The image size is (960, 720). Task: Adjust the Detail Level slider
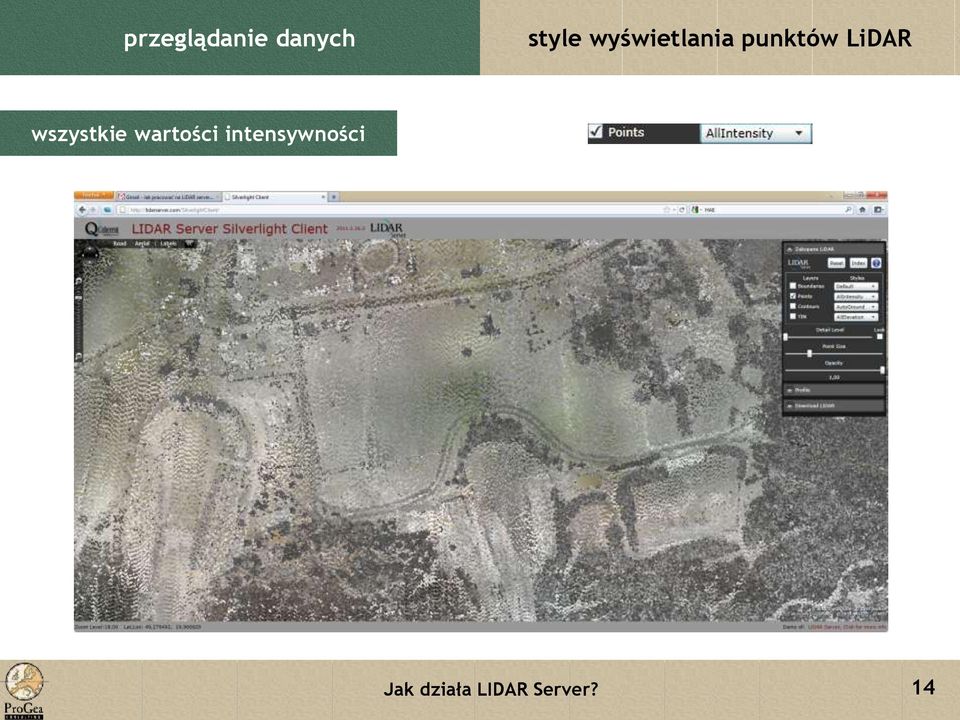830,337
